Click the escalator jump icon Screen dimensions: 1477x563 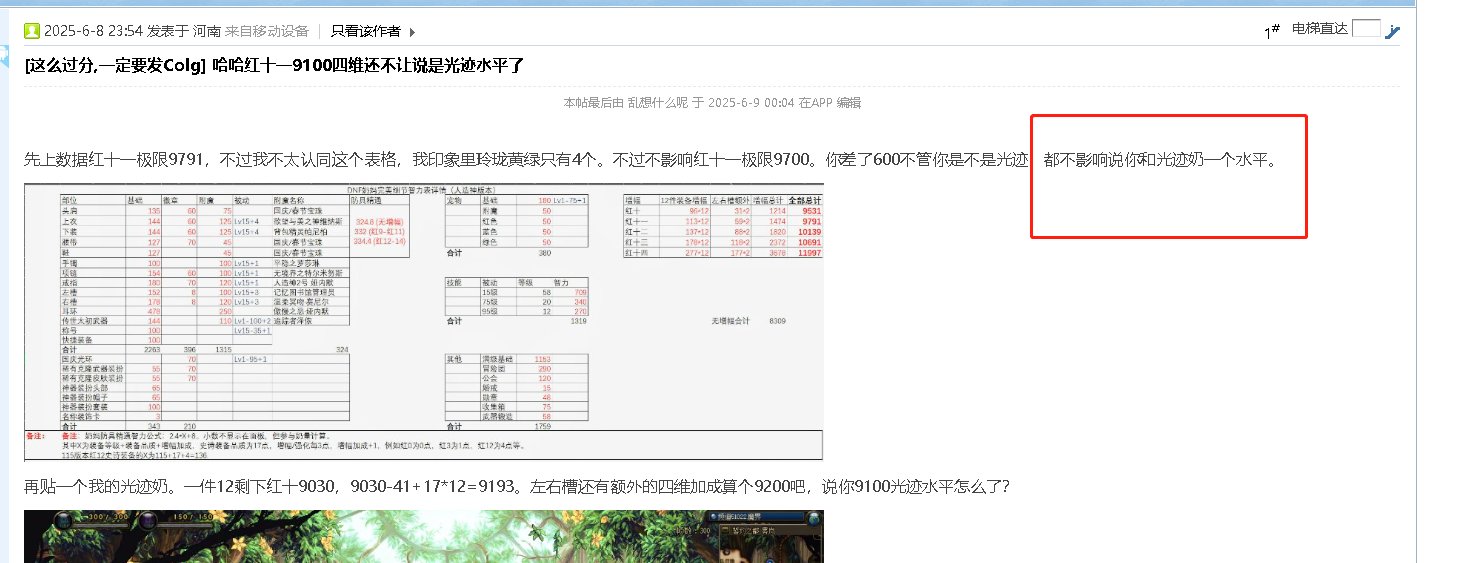pos(1393,31)
